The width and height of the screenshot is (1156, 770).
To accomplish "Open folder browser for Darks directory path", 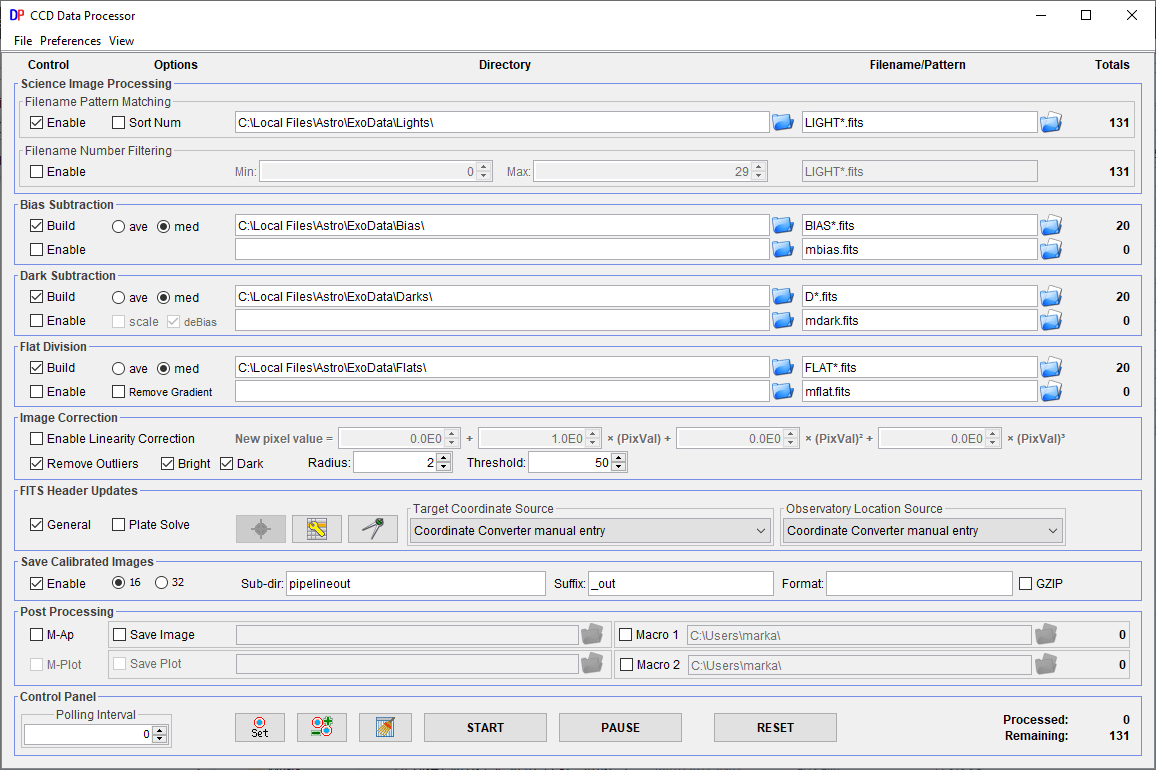I will [782, 296].
